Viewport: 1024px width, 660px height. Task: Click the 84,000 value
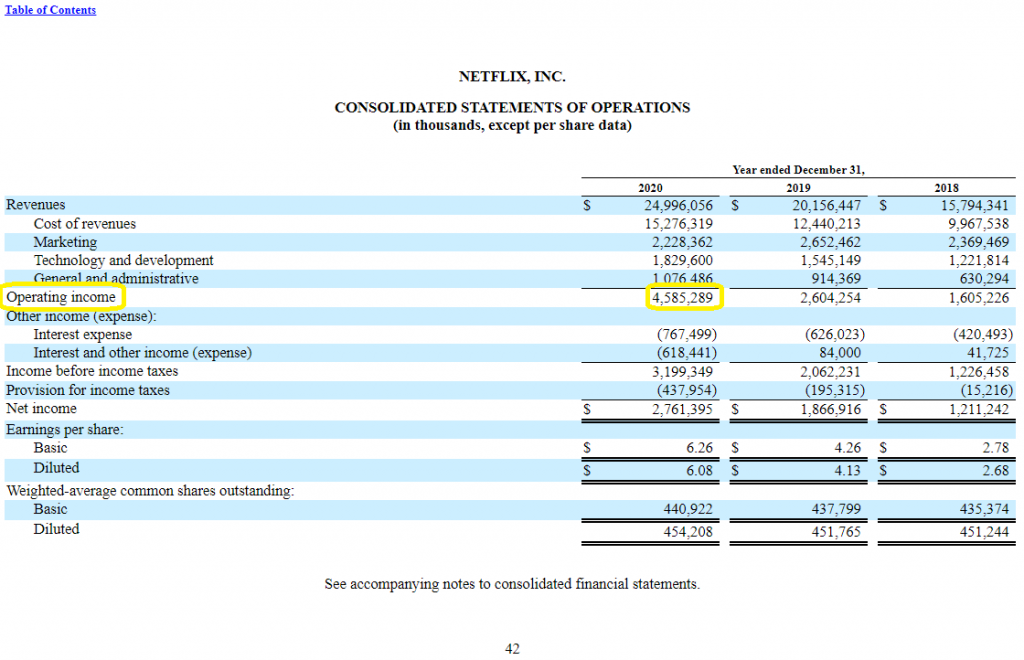coord(840,353)
